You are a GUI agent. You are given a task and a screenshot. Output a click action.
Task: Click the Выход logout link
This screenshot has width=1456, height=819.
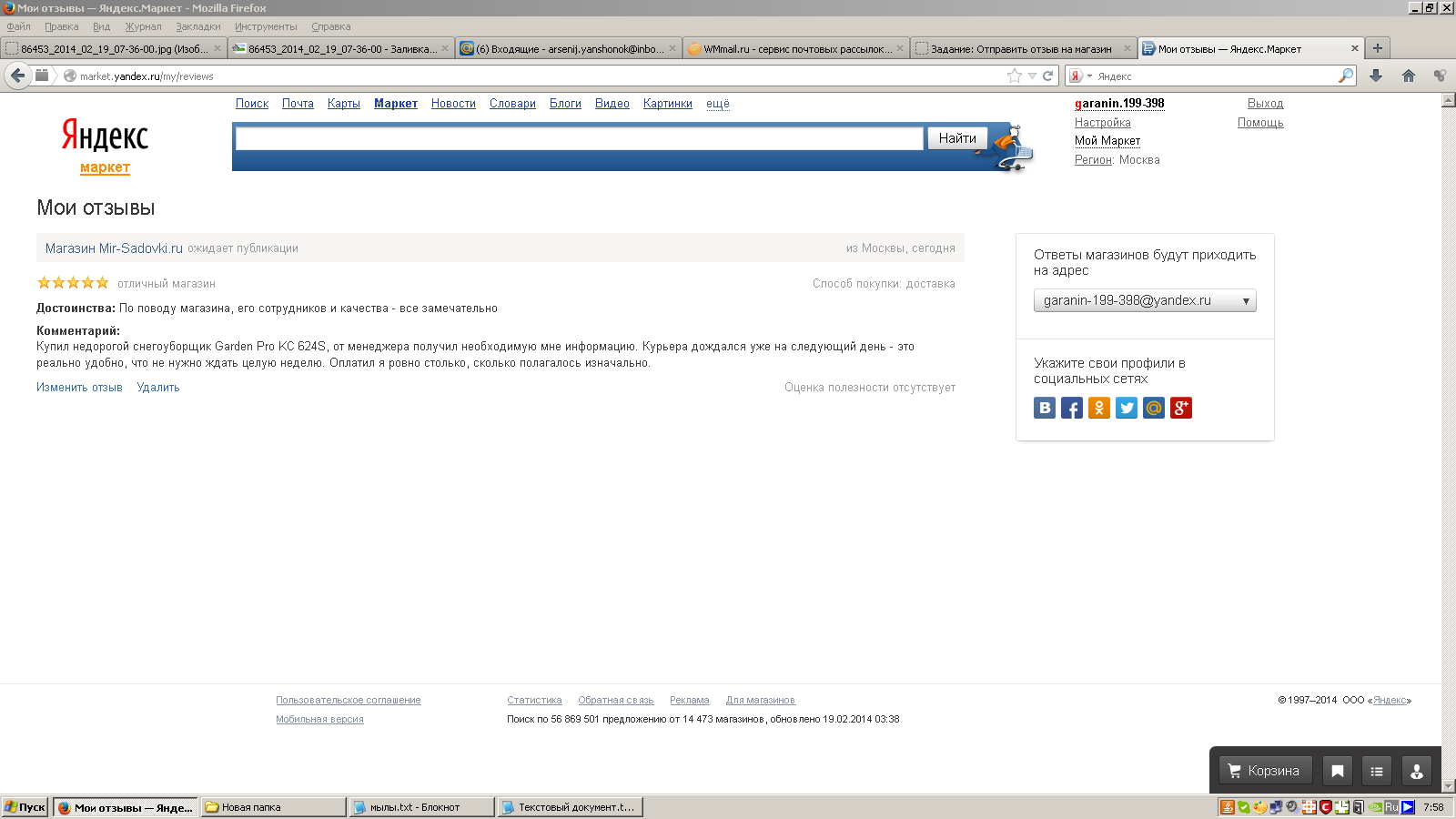(x=1265, y=104)
